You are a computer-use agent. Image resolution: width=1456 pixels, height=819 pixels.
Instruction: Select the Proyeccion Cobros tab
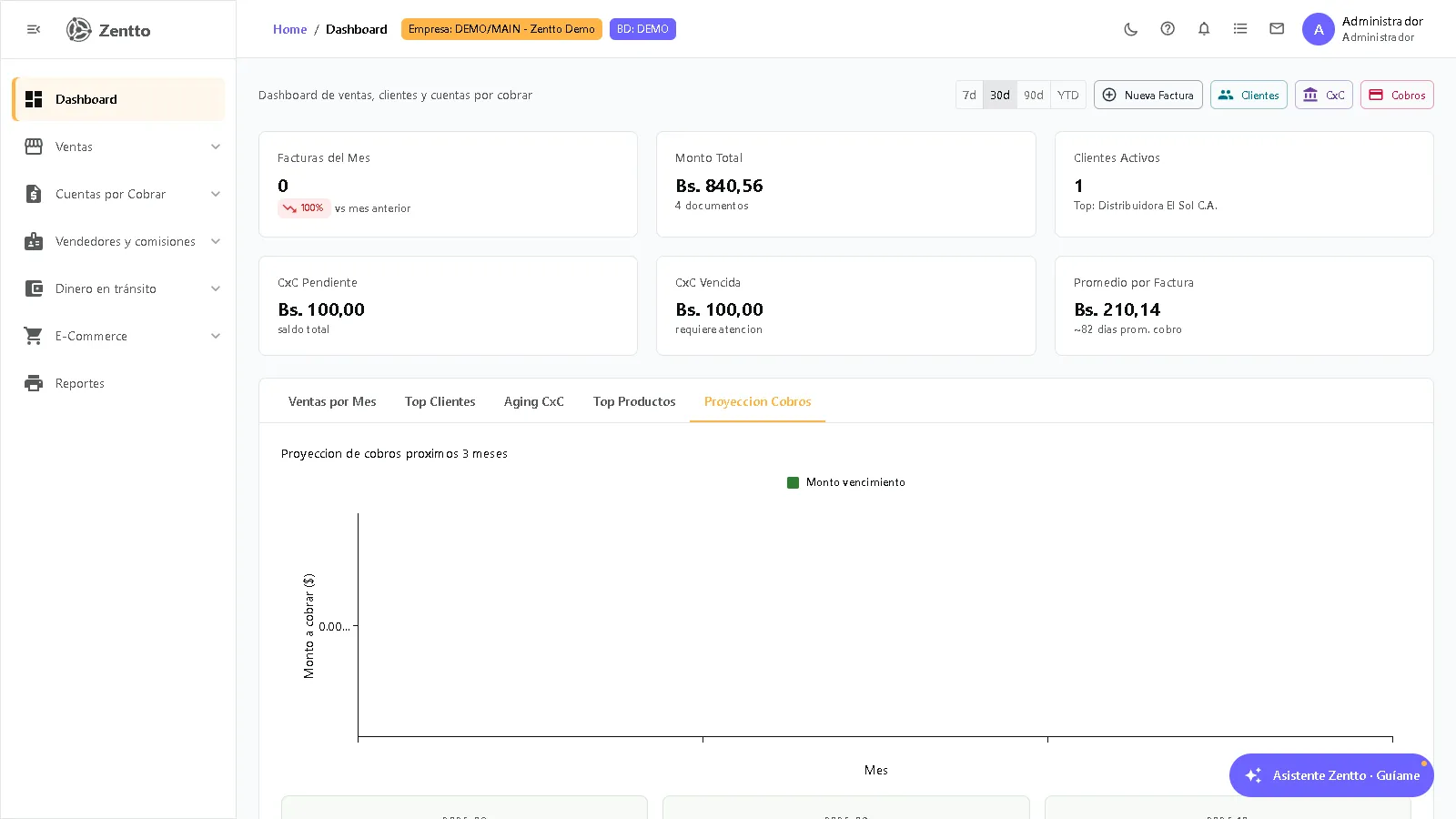coord(757,401)
